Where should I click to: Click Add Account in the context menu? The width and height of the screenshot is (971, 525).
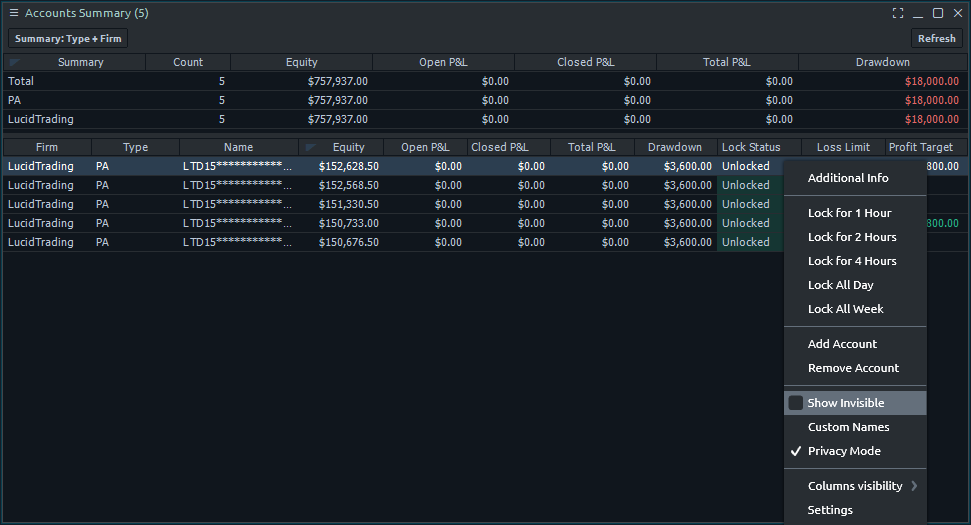855,344
